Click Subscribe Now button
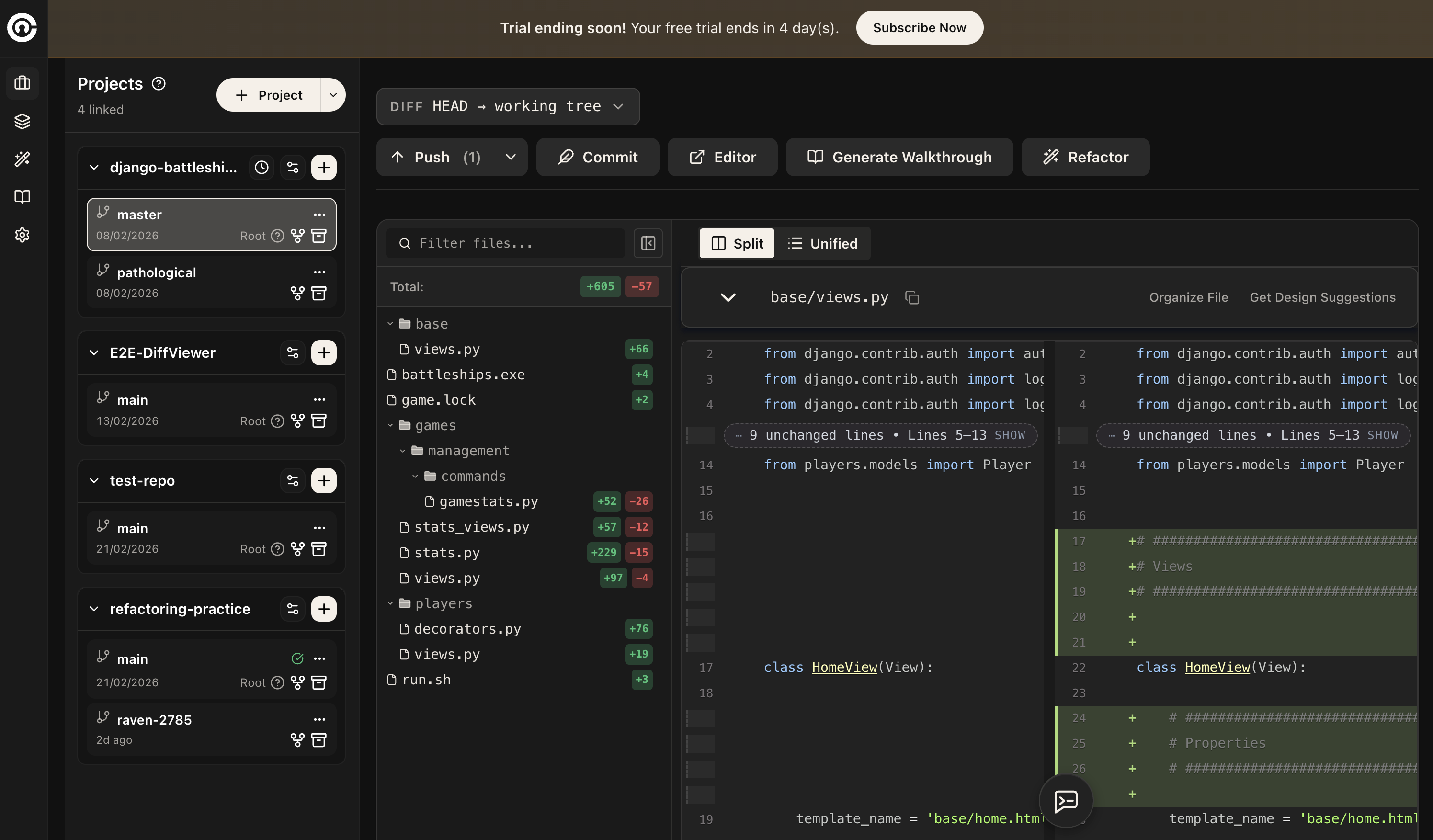The height and width of the screenshot is (840, 1433). [x=919, y=27]
